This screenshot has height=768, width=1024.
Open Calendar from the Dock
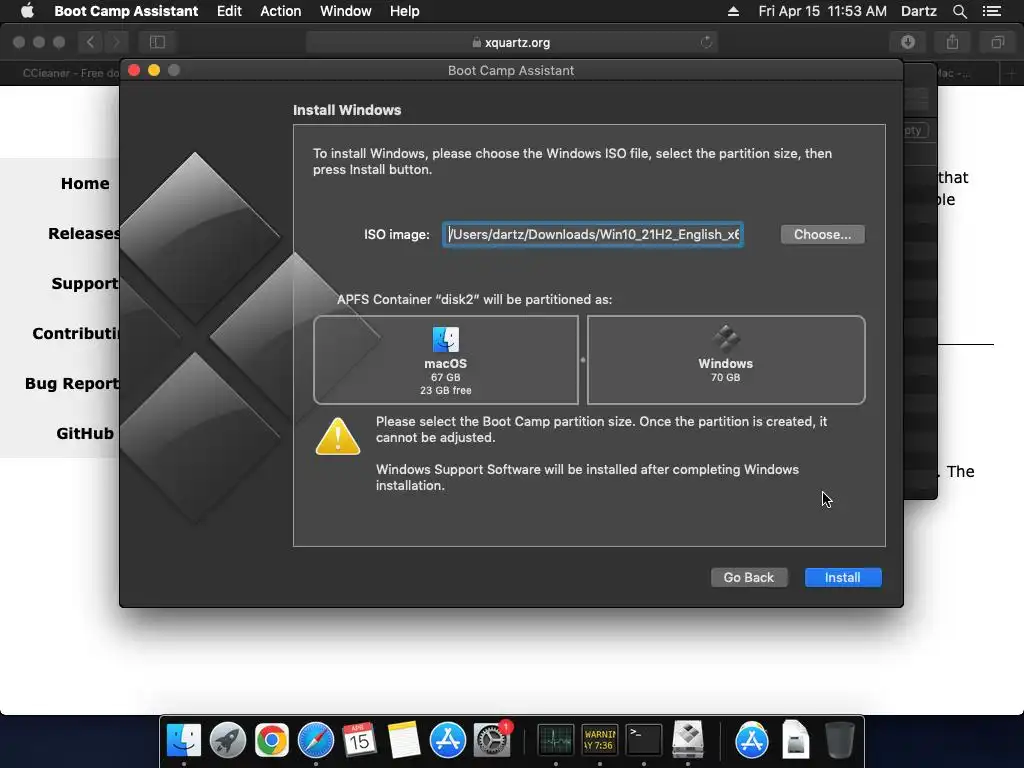pos(359,740)
